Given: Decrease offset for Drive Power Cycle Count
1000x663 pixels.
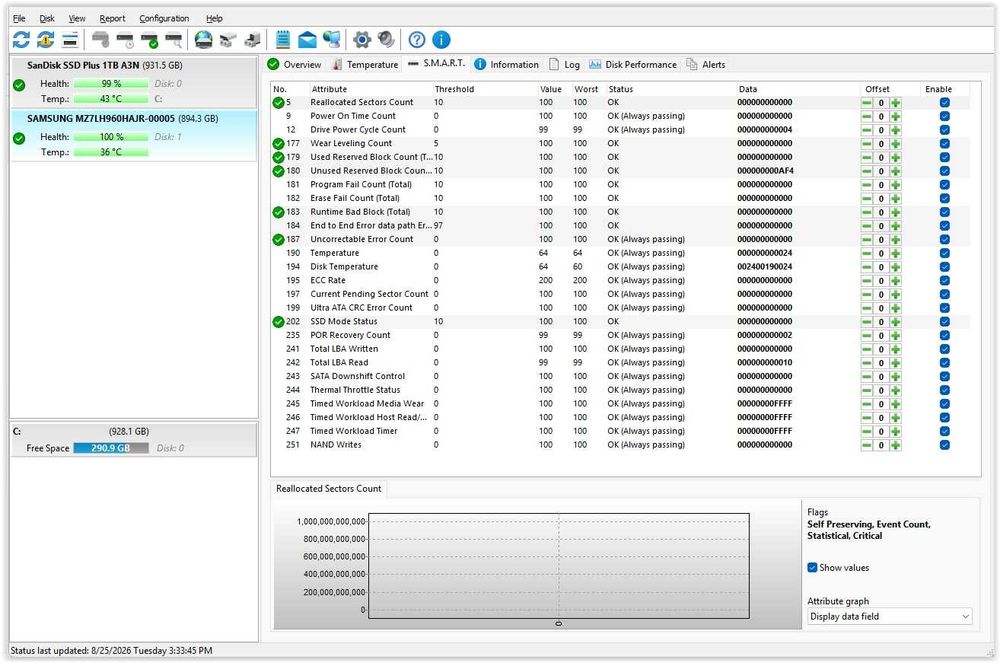Looking at the screenshot, I should pyautogui.click(x=867, y=131).
